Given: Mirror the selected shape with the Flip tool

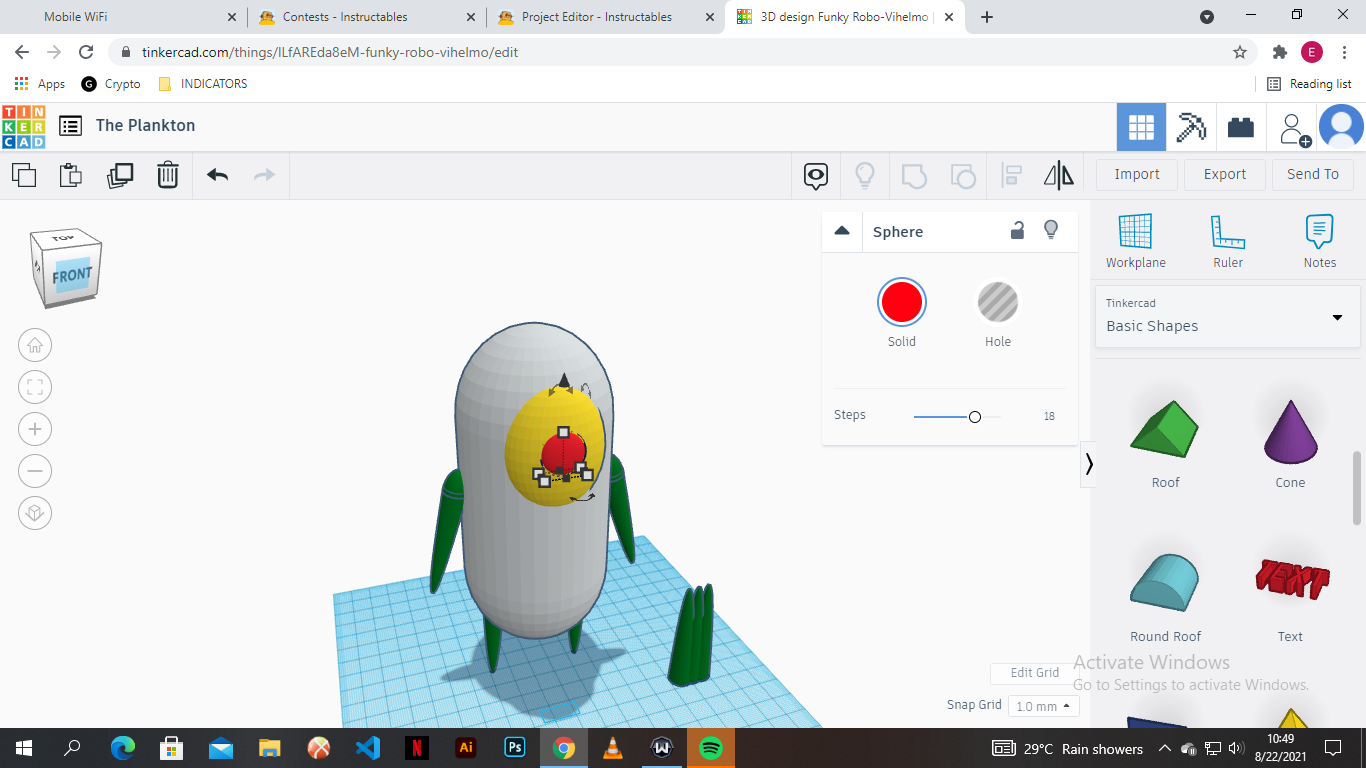Looking at the screenshot, I should pyautogui.click(x=1058, y=175).
